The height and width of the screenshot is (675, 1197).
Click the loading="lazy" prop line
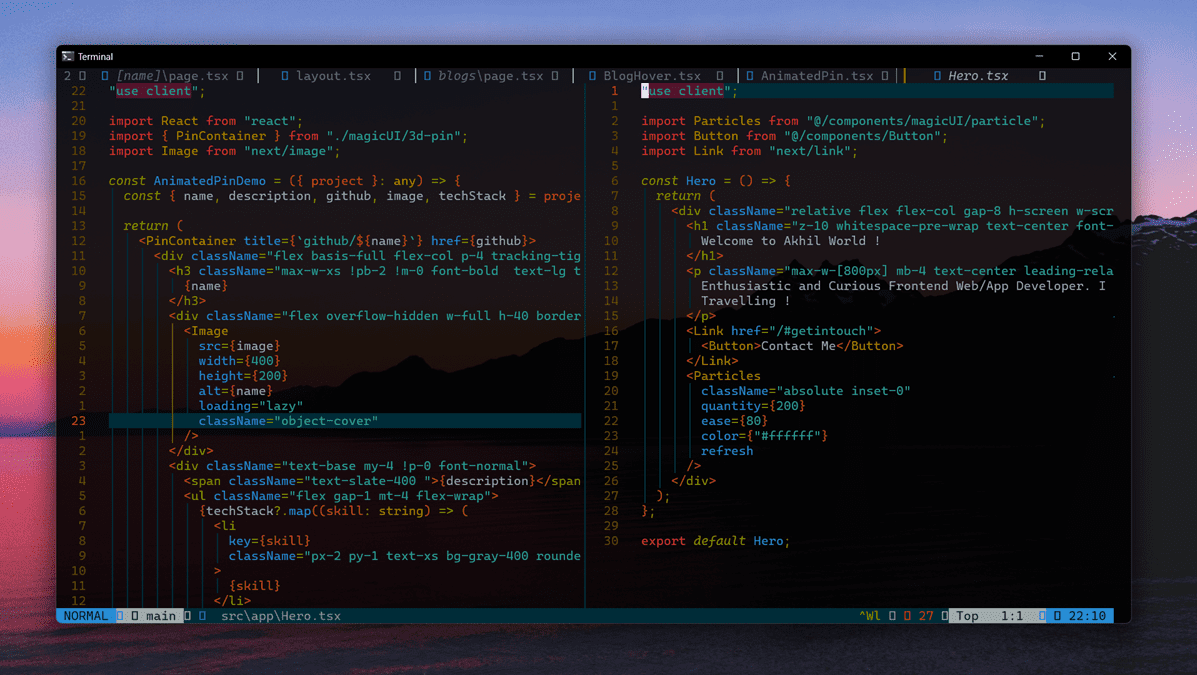(x=250, y=405)
